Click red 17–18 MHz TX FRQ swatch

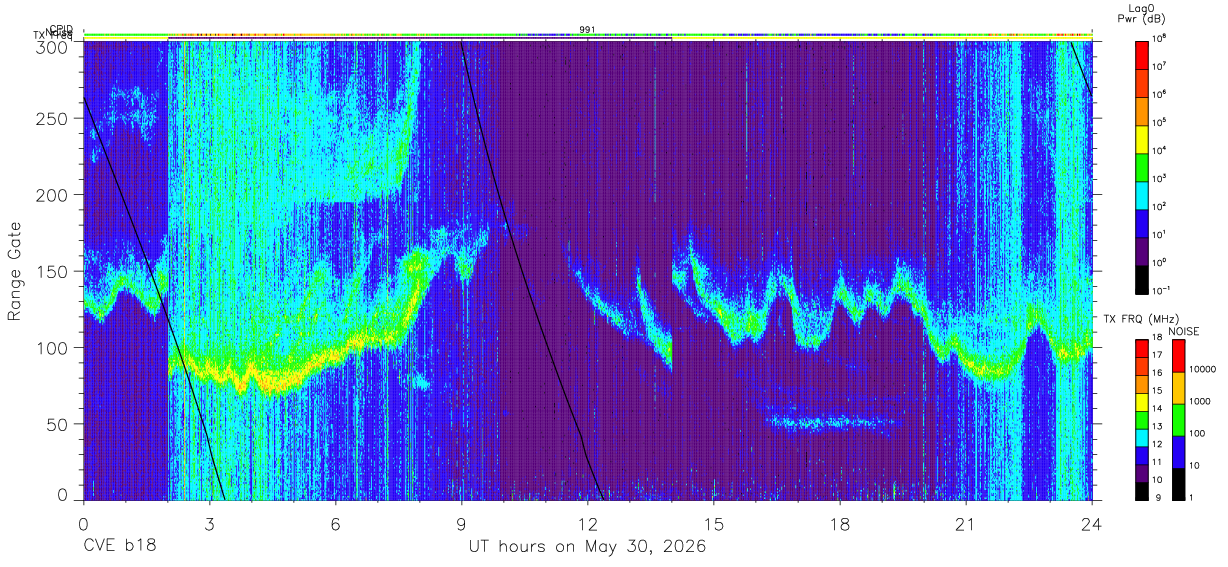[1142, 349]
